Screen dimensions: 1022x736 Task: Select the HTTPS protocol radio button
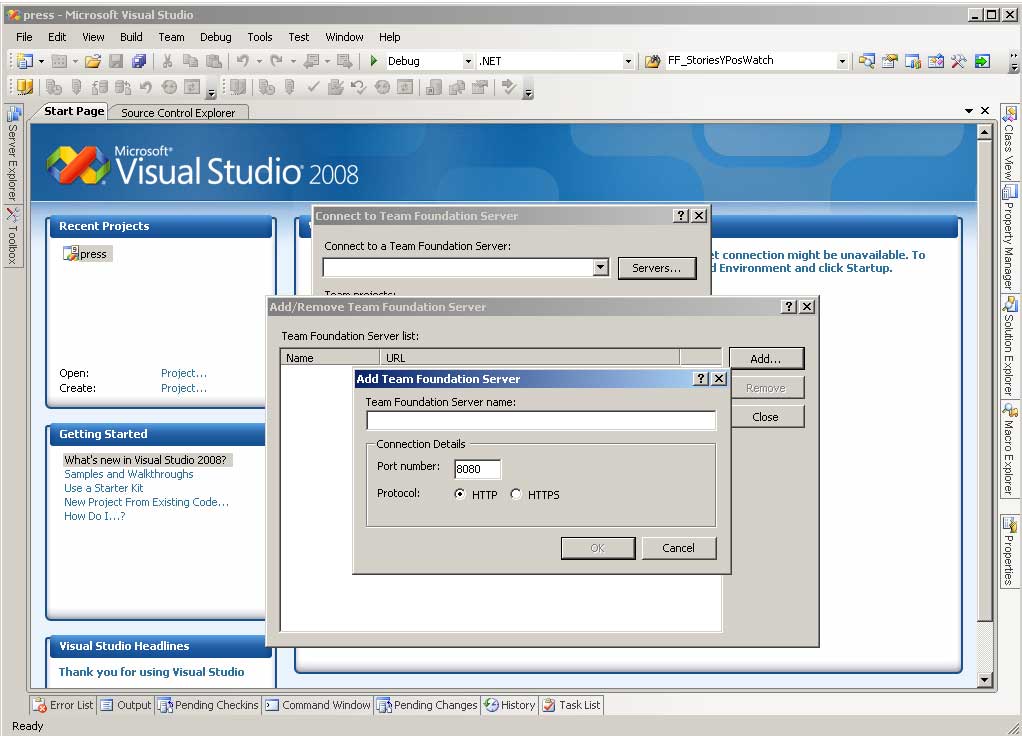pos(516,494)
